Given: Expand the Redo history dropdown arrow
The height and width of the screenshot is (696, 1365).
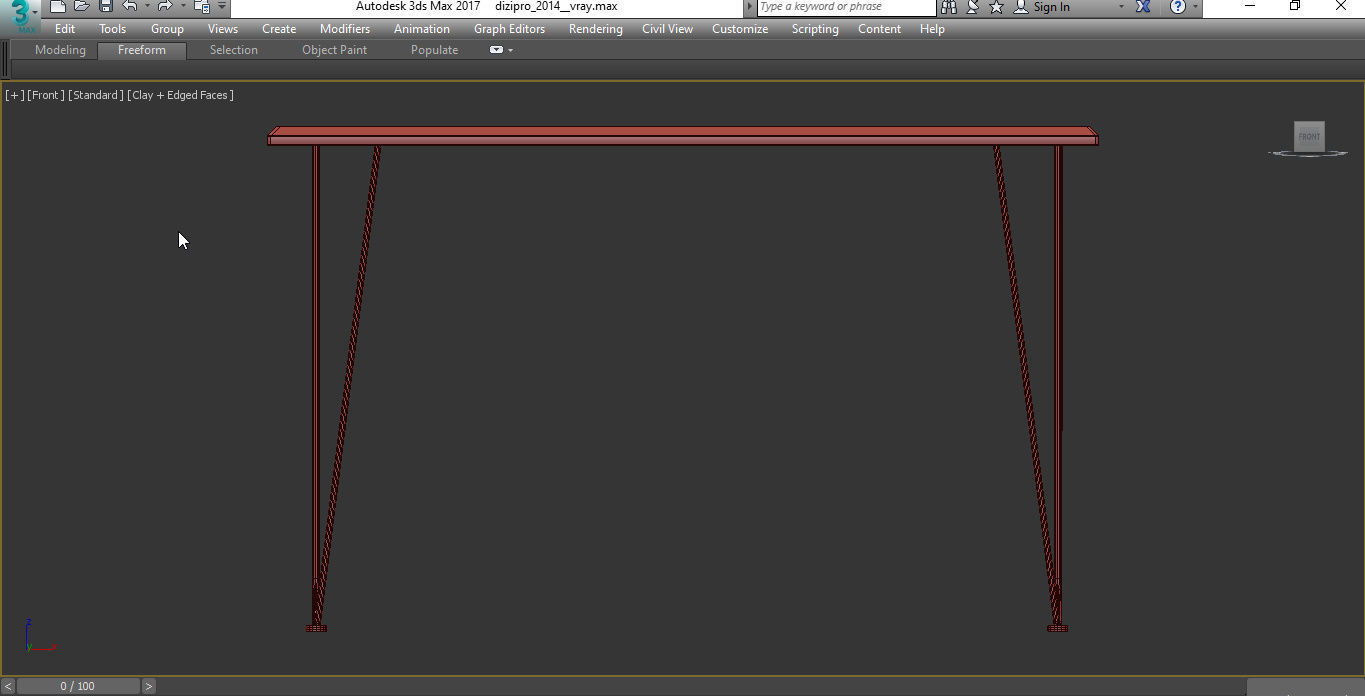Looking at the screenshot, I should [183, 7].
